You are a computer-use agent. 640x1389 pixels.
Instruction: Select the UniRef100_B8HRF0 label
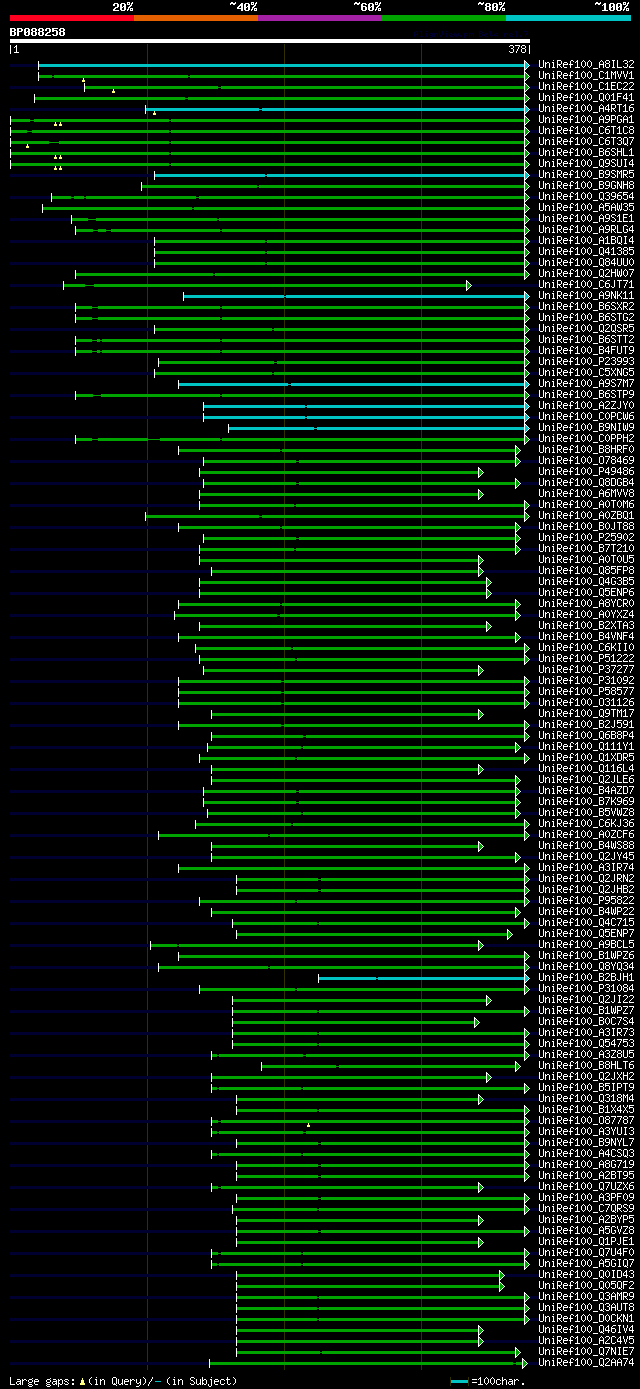pos(586,449)
